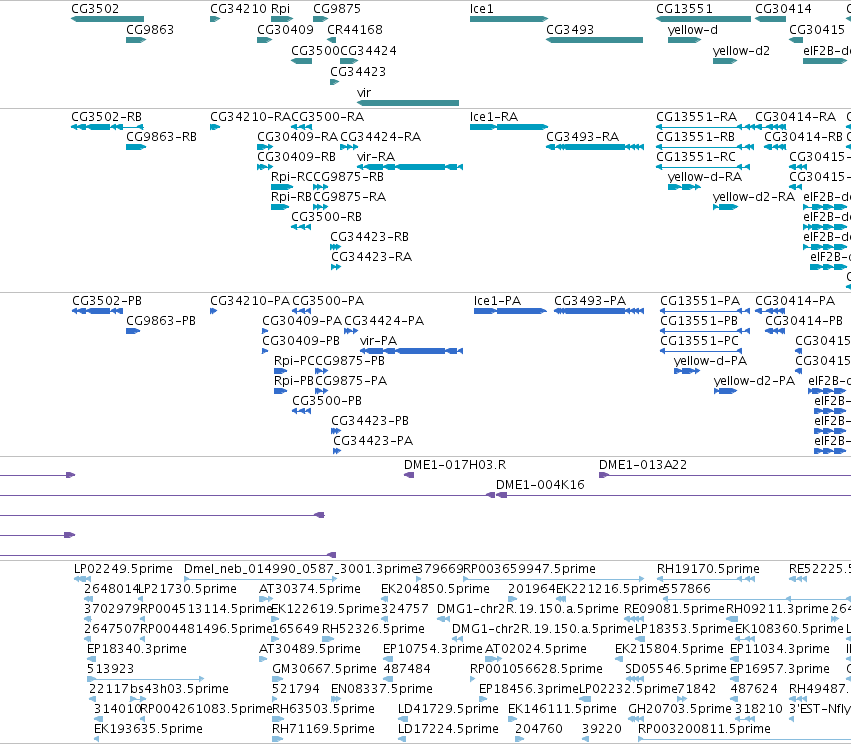Click the EK193635.5prime EST label
The image size is (851, 744).
(148, 729)
